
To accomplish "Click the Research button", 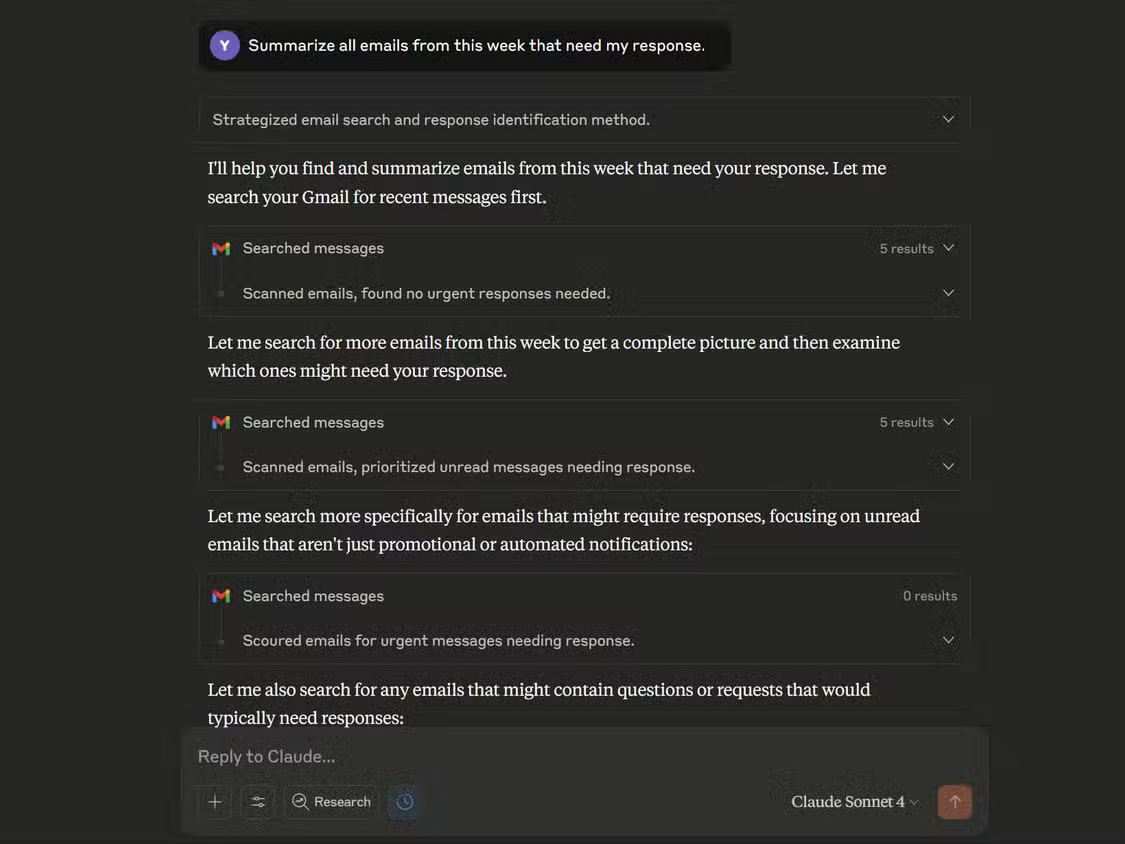I will click(331, 801).
